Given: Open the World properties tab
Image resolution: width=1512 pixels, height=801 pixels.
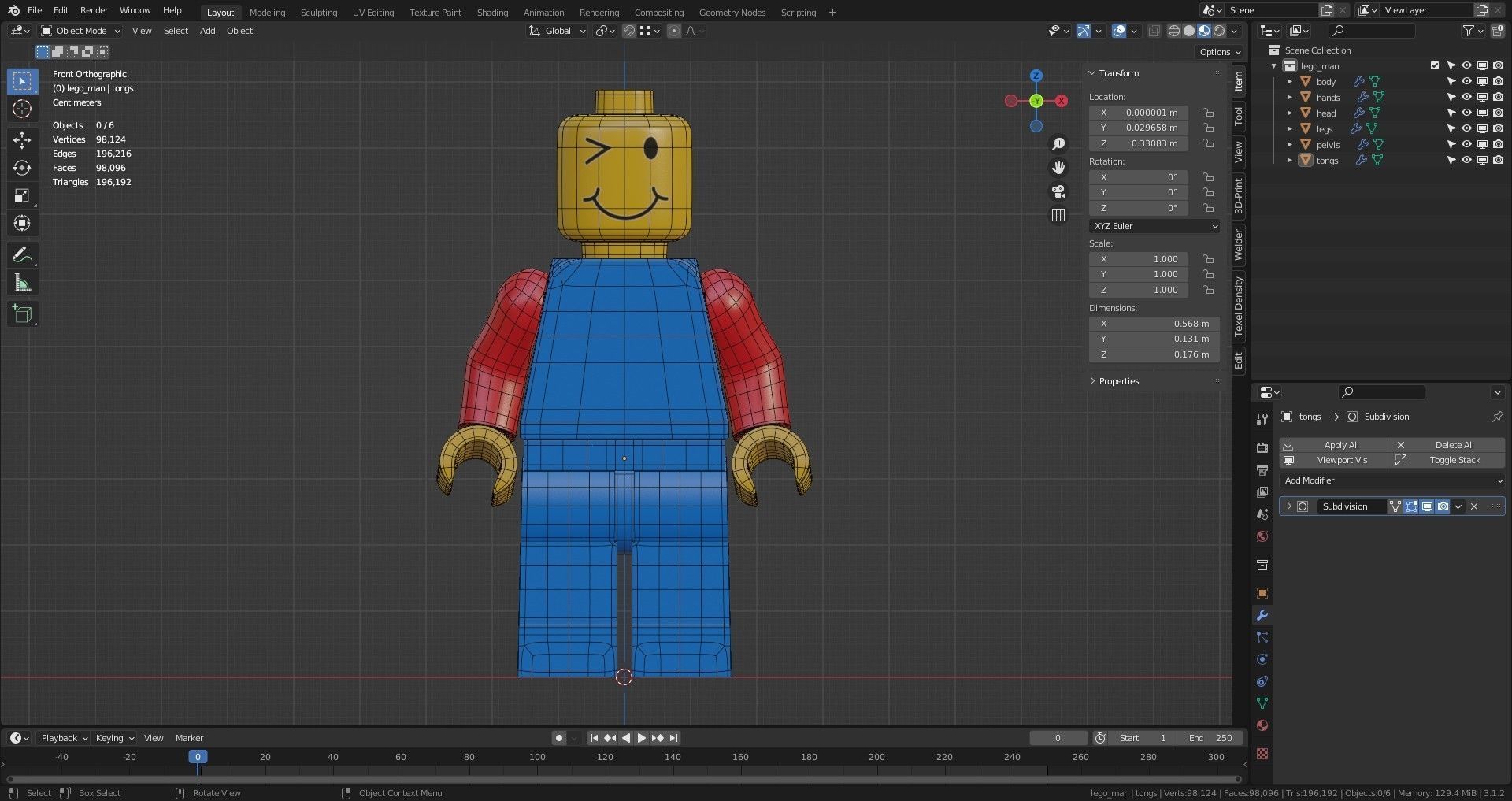Looking at the screenshot, I should tap(1262, 536).
